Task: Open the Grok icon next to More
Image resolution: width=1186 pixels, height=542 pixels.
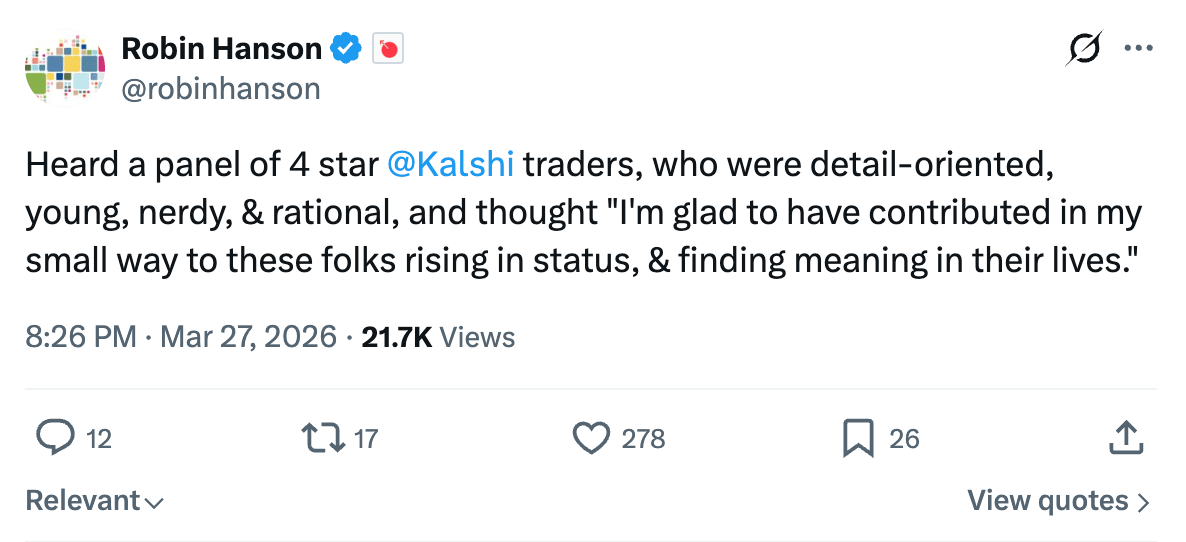Action: click(x=1084, y=48)
